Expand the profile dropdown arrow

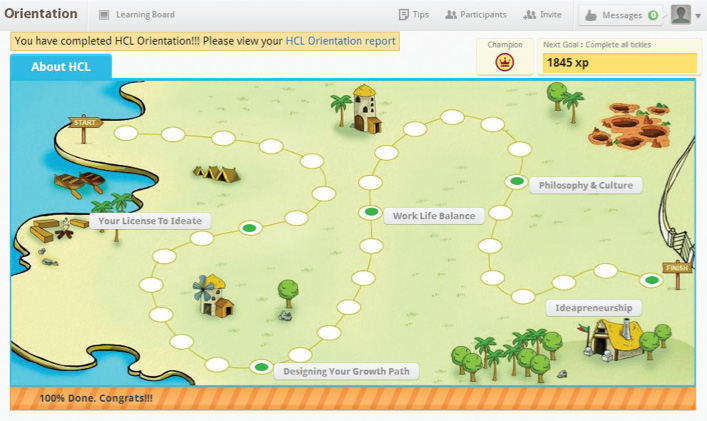coord(698,16)
